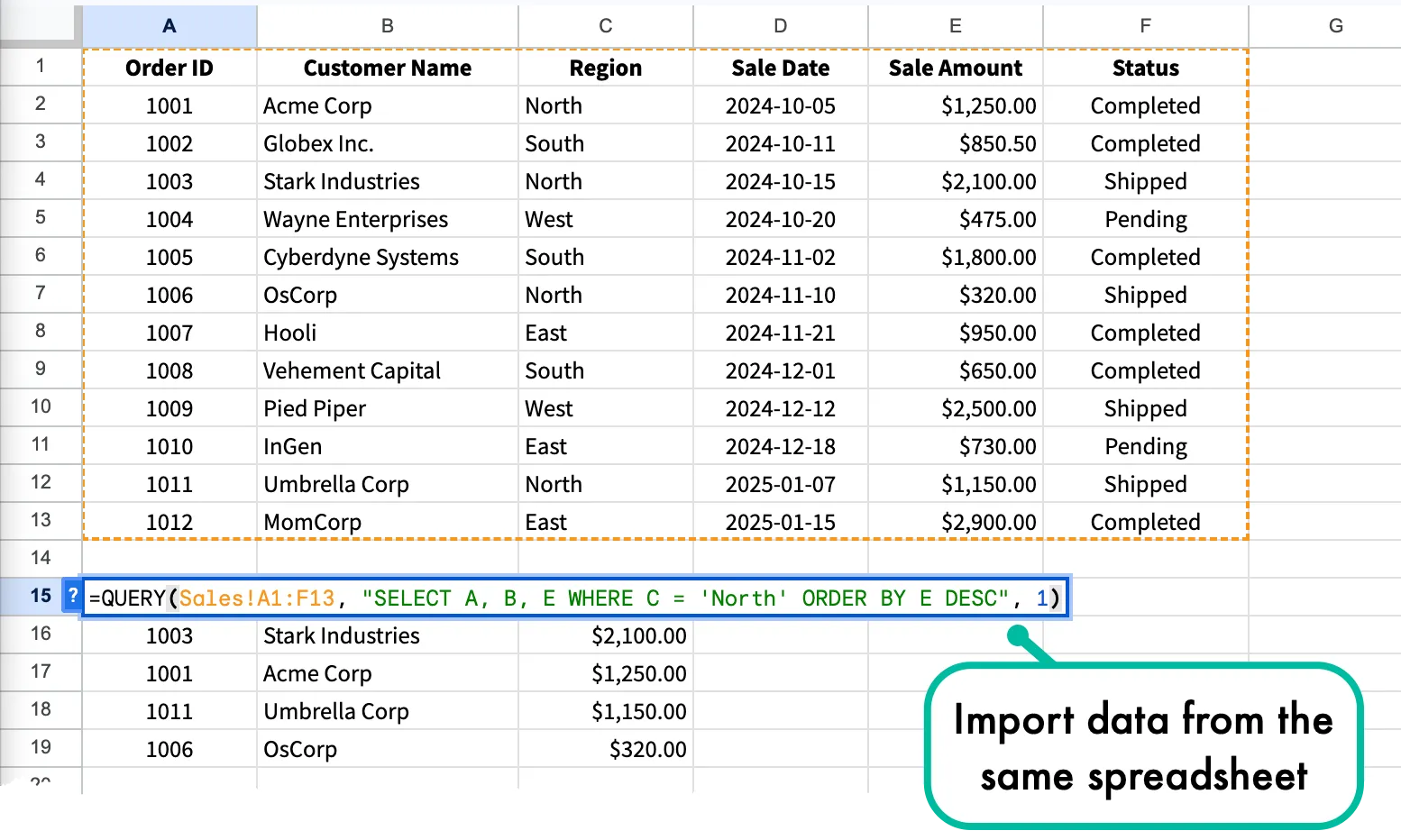Select the Completed status of Globex Inc.

click(x=1145, y=142)
